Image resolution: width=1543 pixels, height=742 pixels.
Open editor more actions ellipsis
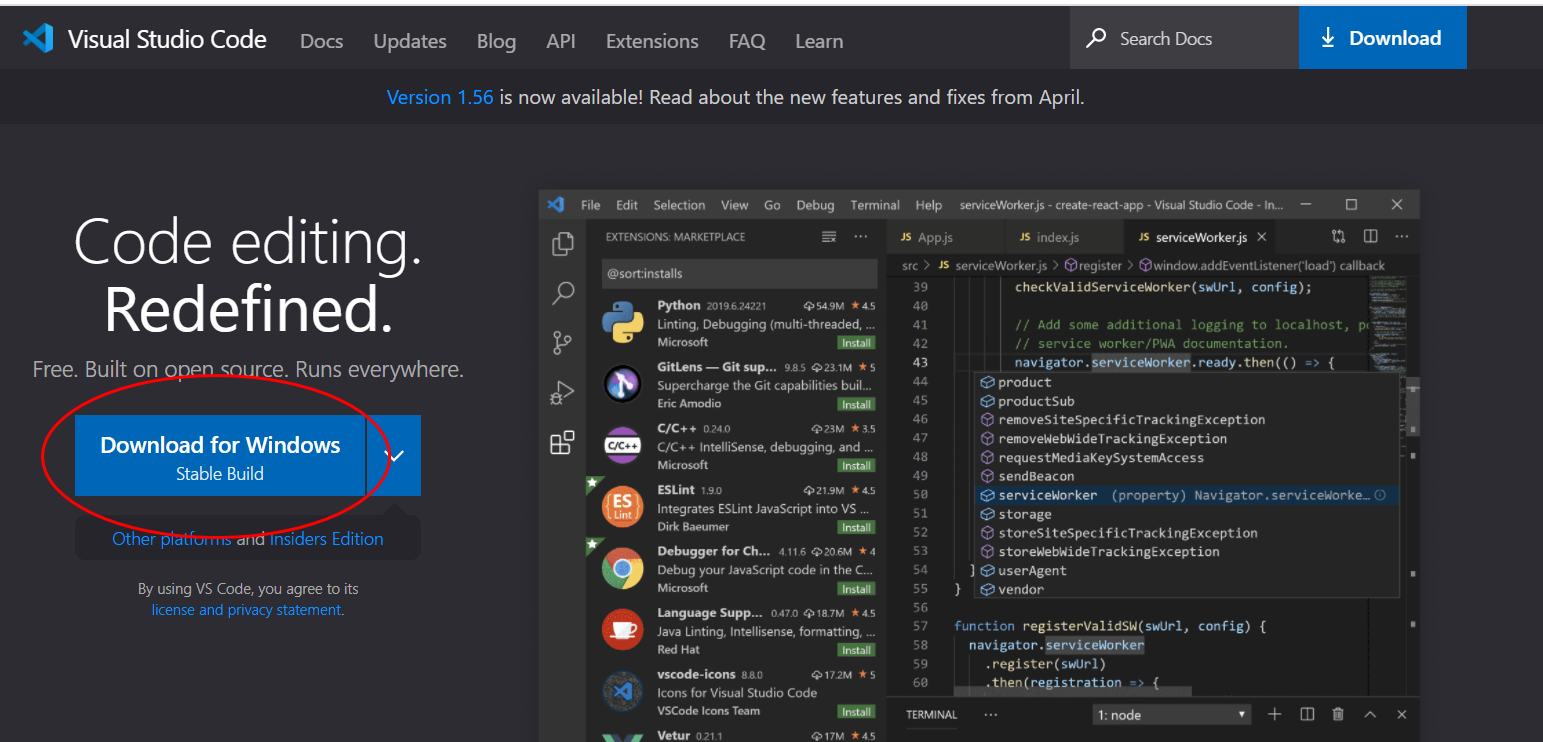pos(1401,237)
